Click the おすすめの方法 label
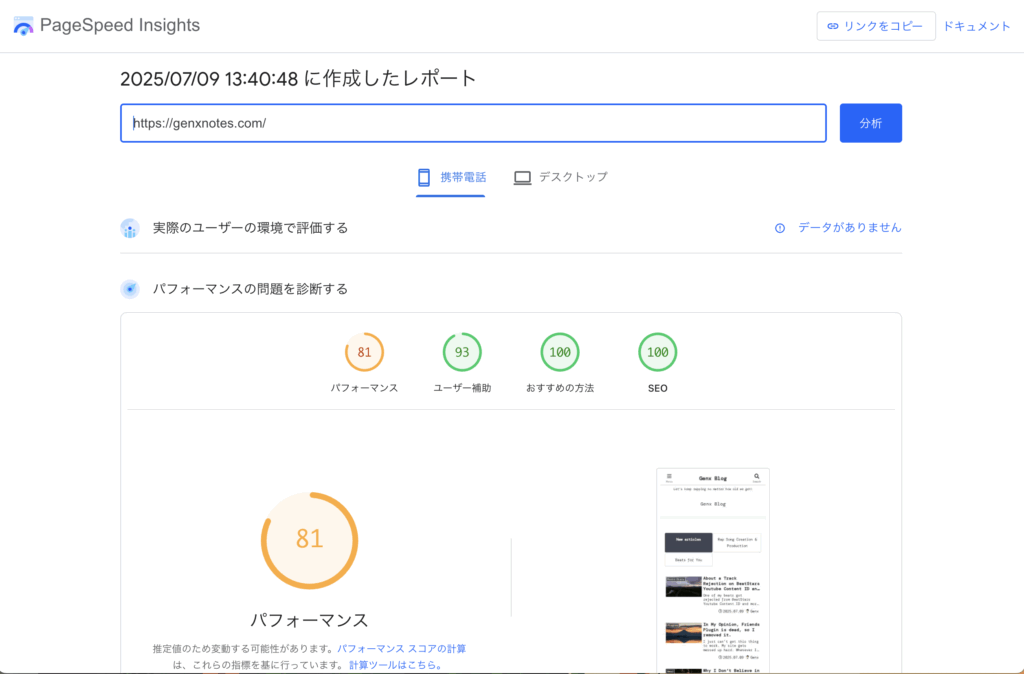This screenshot has height=674, width=1024. click(560, 388)
